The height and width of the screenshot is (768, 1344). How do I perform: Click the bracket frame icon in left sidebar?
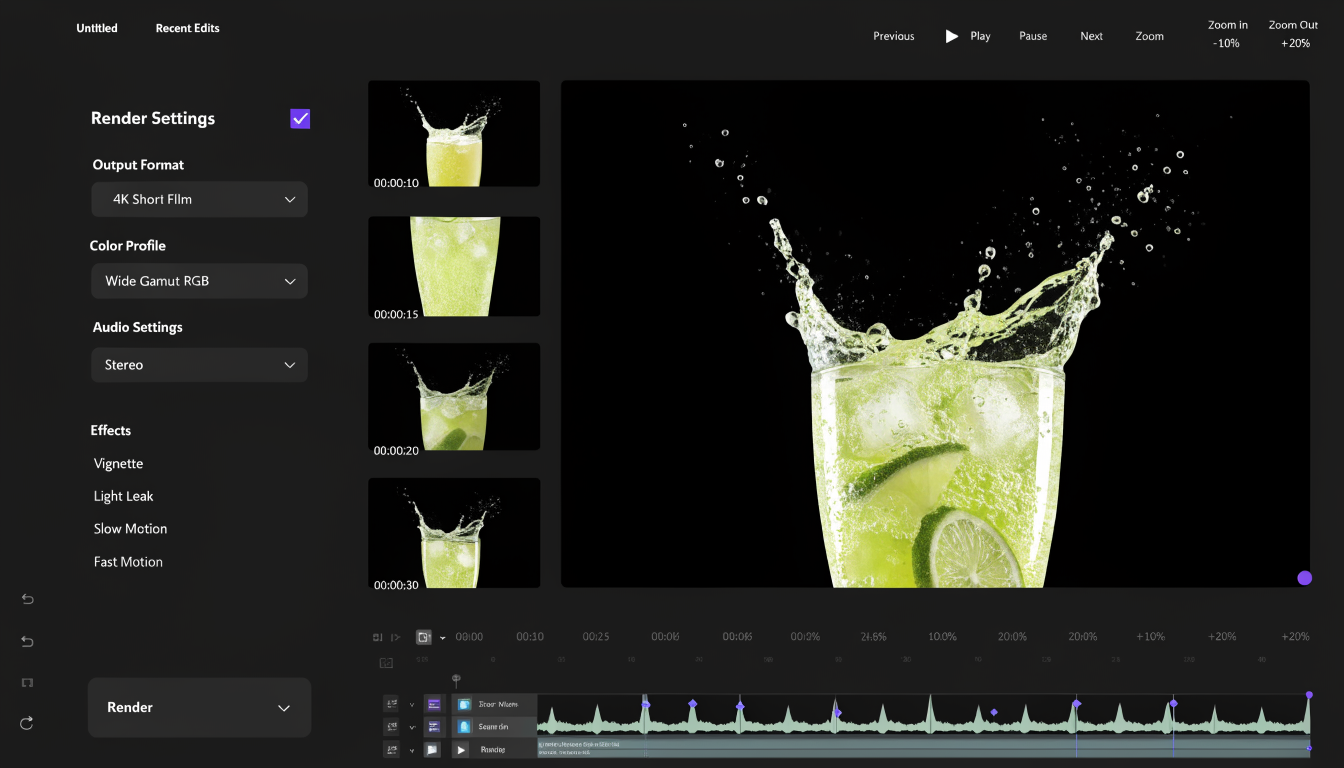27,683
